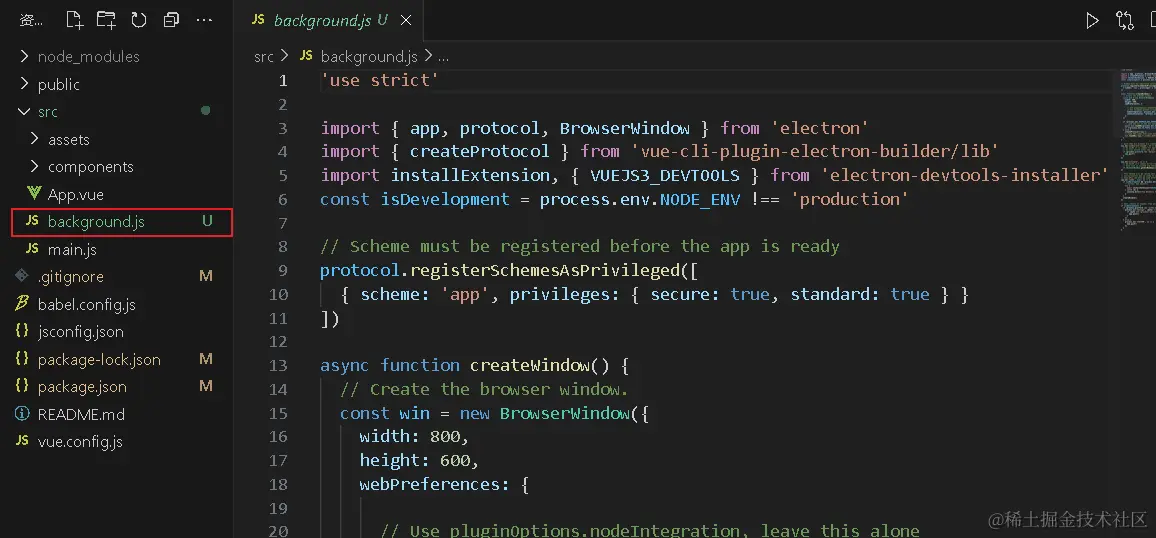The height and width of the screenshot is (538, 1156).
Task: Select background.js in the file tree
Action: 122,222
